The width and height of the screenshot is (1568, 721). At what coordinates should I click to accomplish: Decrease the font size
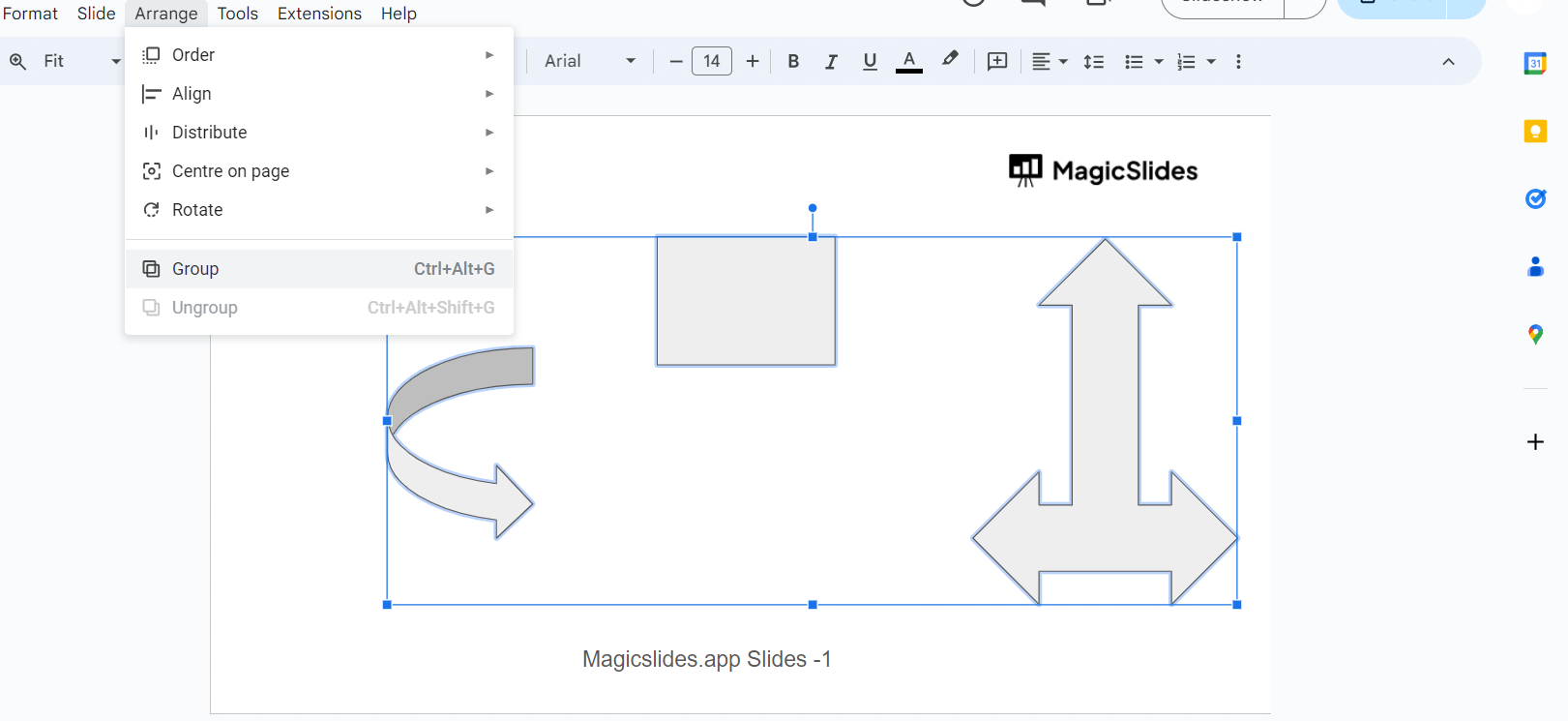tap(676, 61)
